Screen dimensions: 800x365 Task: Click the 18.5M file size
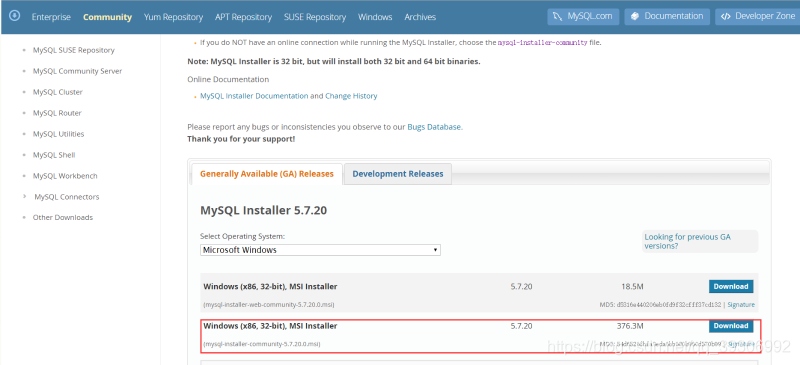(x=632, y=287)
